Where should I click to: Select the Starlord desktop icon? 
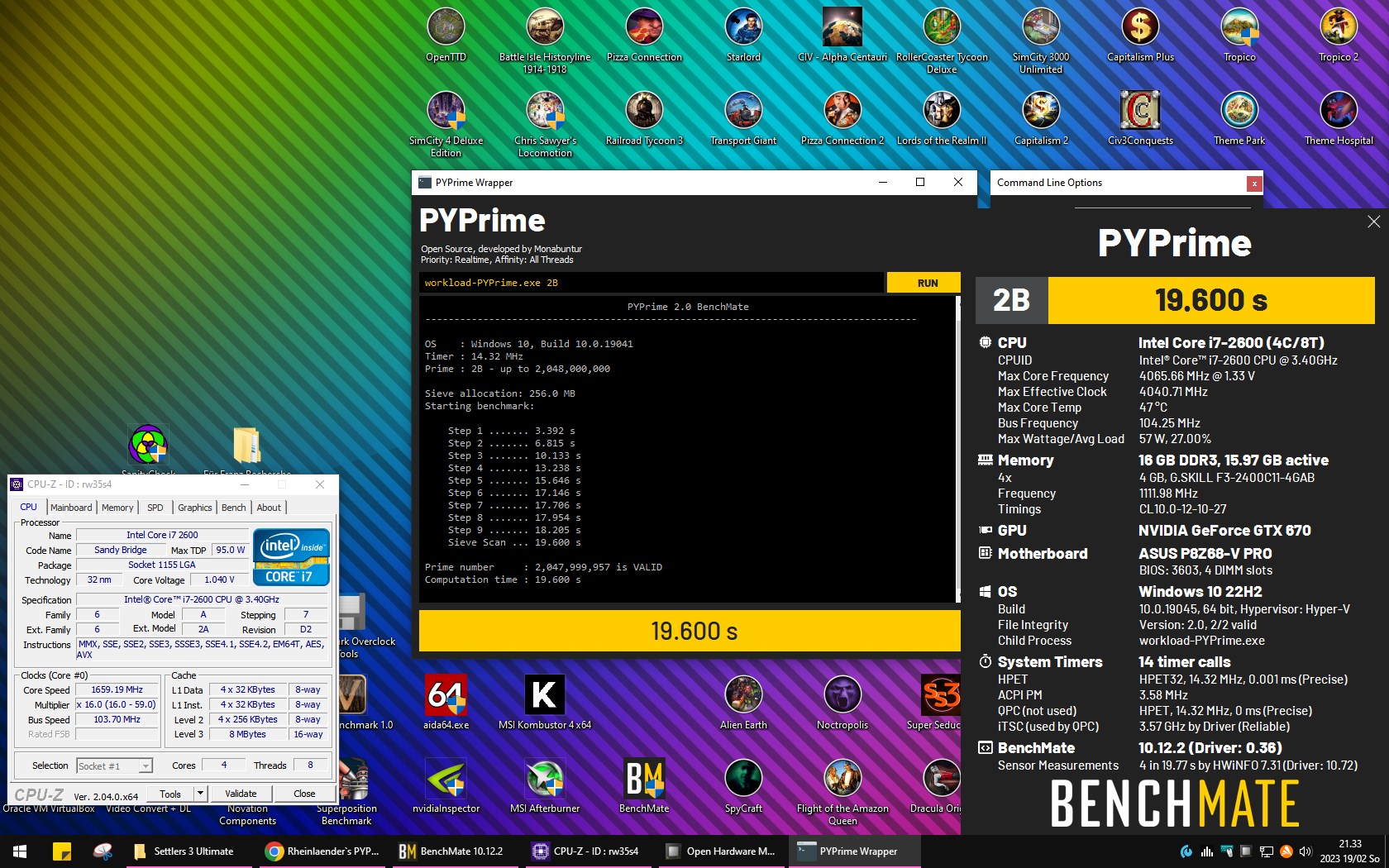(743, 35)
